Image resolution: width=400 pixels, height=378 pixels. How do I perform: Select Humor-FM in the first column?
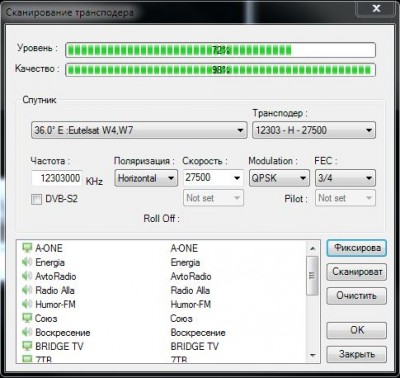[55, 304]
